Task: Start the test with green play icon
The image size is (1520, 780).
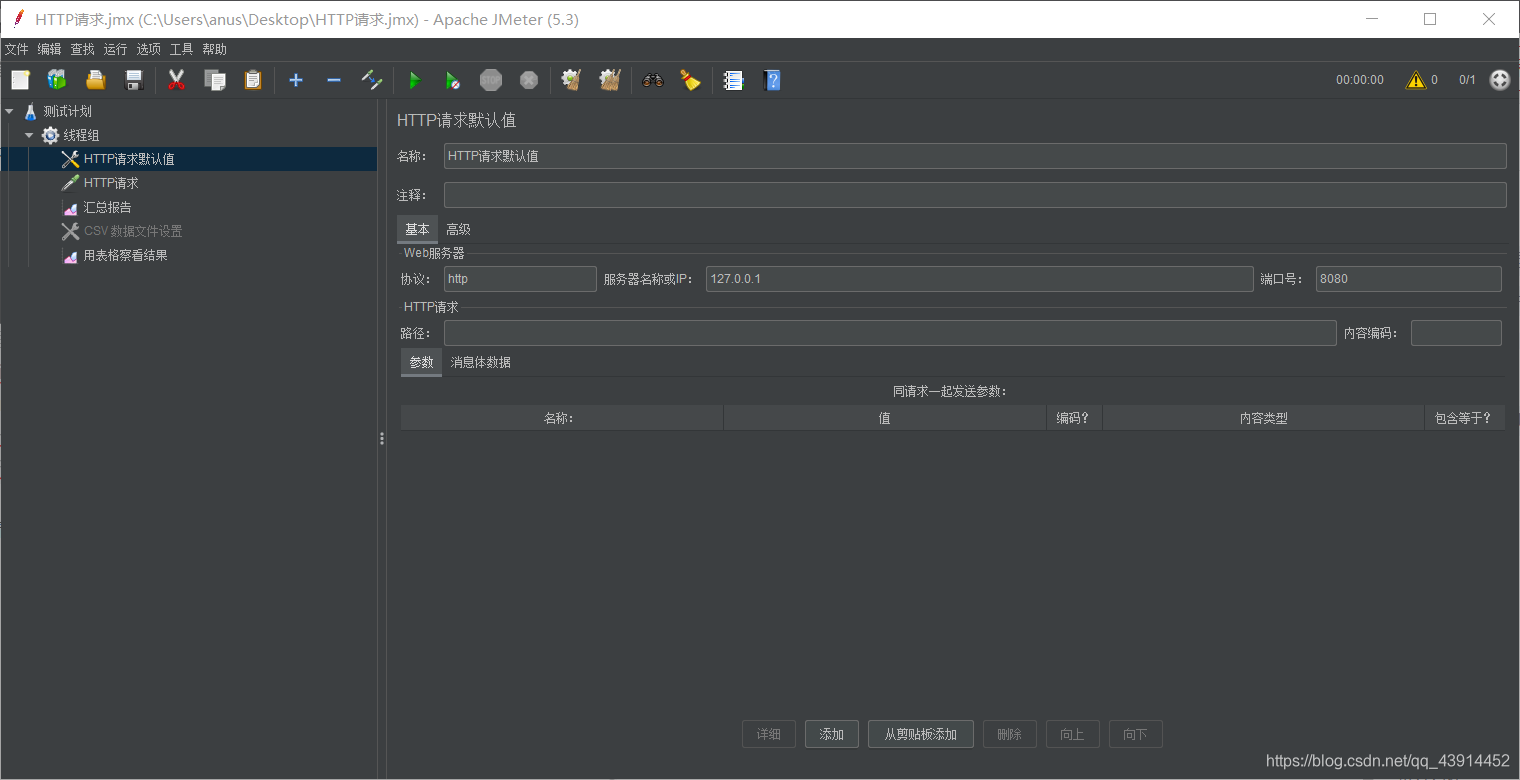Action: click(415, 80)
